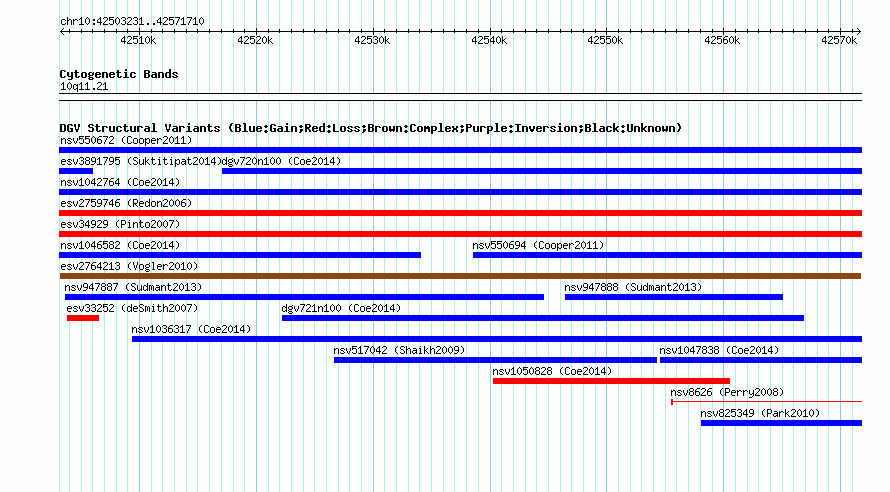
Task: Select short red bar under esv33252
Action: [83, 318]
